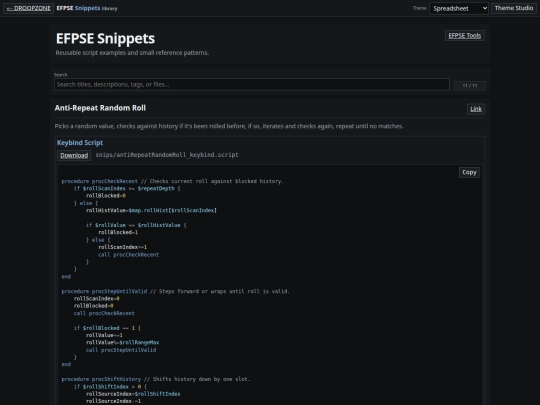Click the 'procedure procShiftHistory' code line
Viewport: 540px width, 405px height.
(156, 379)
